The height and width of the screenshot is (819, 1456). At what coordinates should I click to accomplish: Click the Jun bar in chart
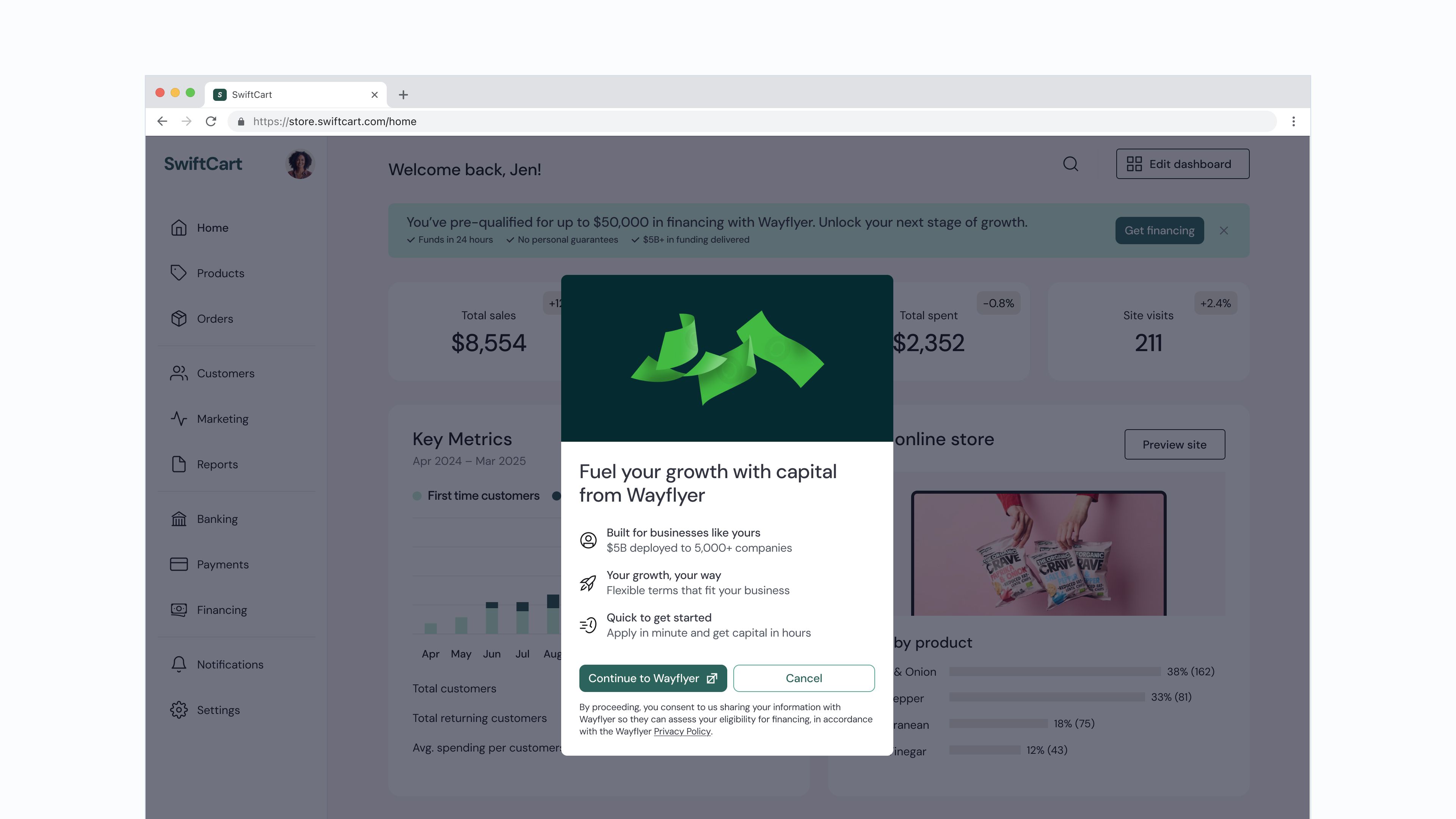492,618
